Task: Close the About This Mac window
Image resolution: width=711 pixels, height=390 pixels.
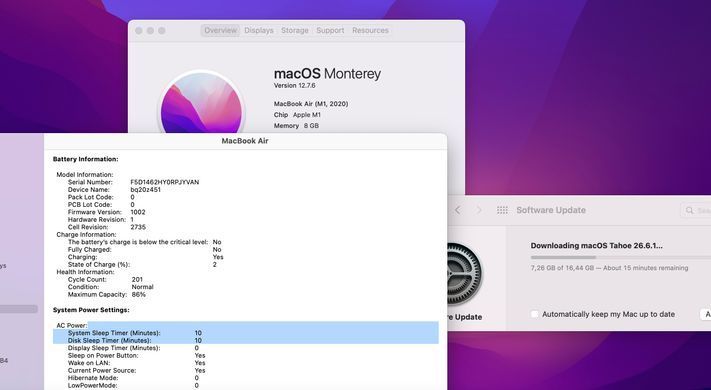Action: (139, 30)
